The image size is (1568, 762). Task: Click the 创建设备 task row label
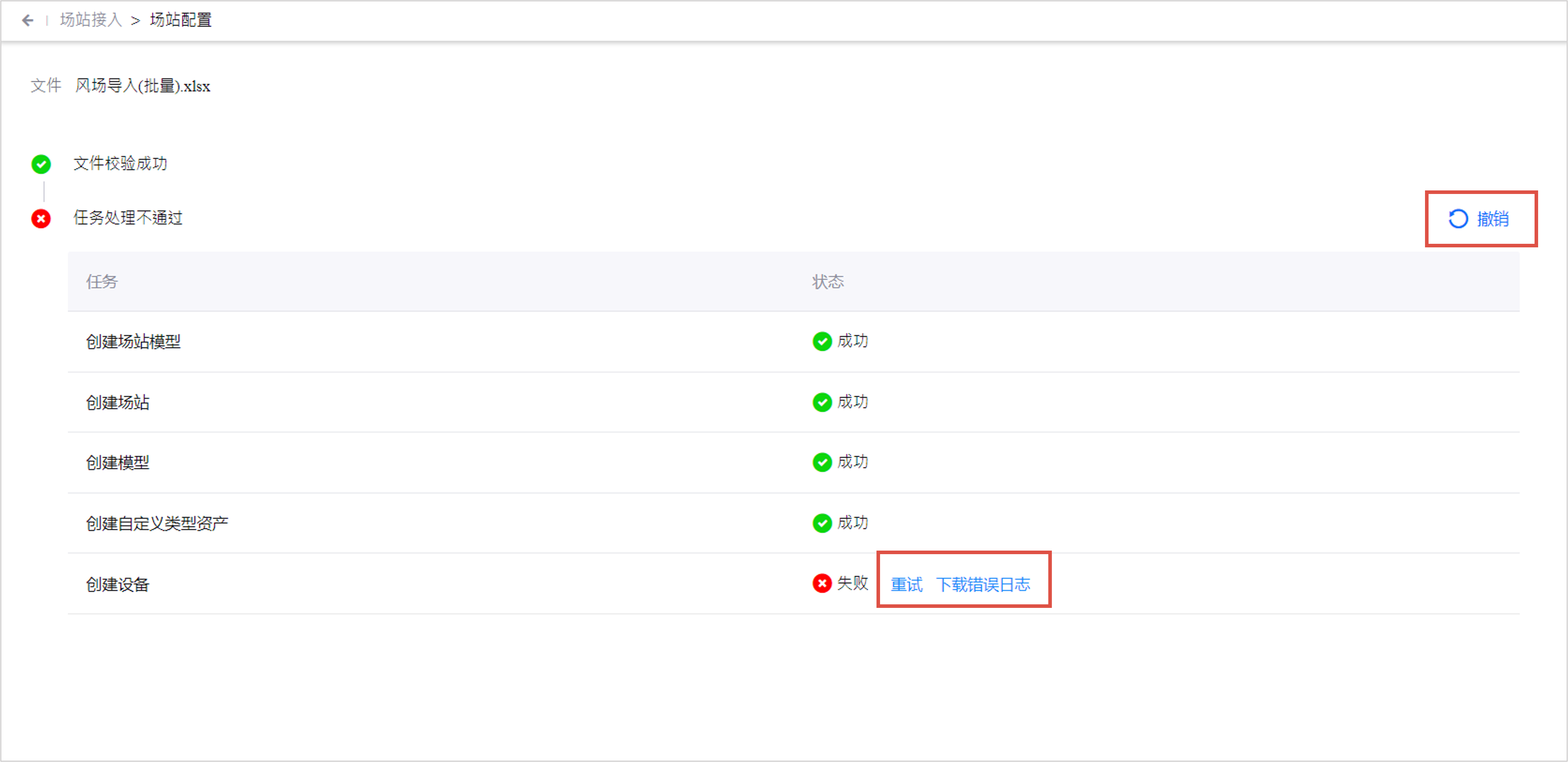pyautogui.click(x=117, y=585)
